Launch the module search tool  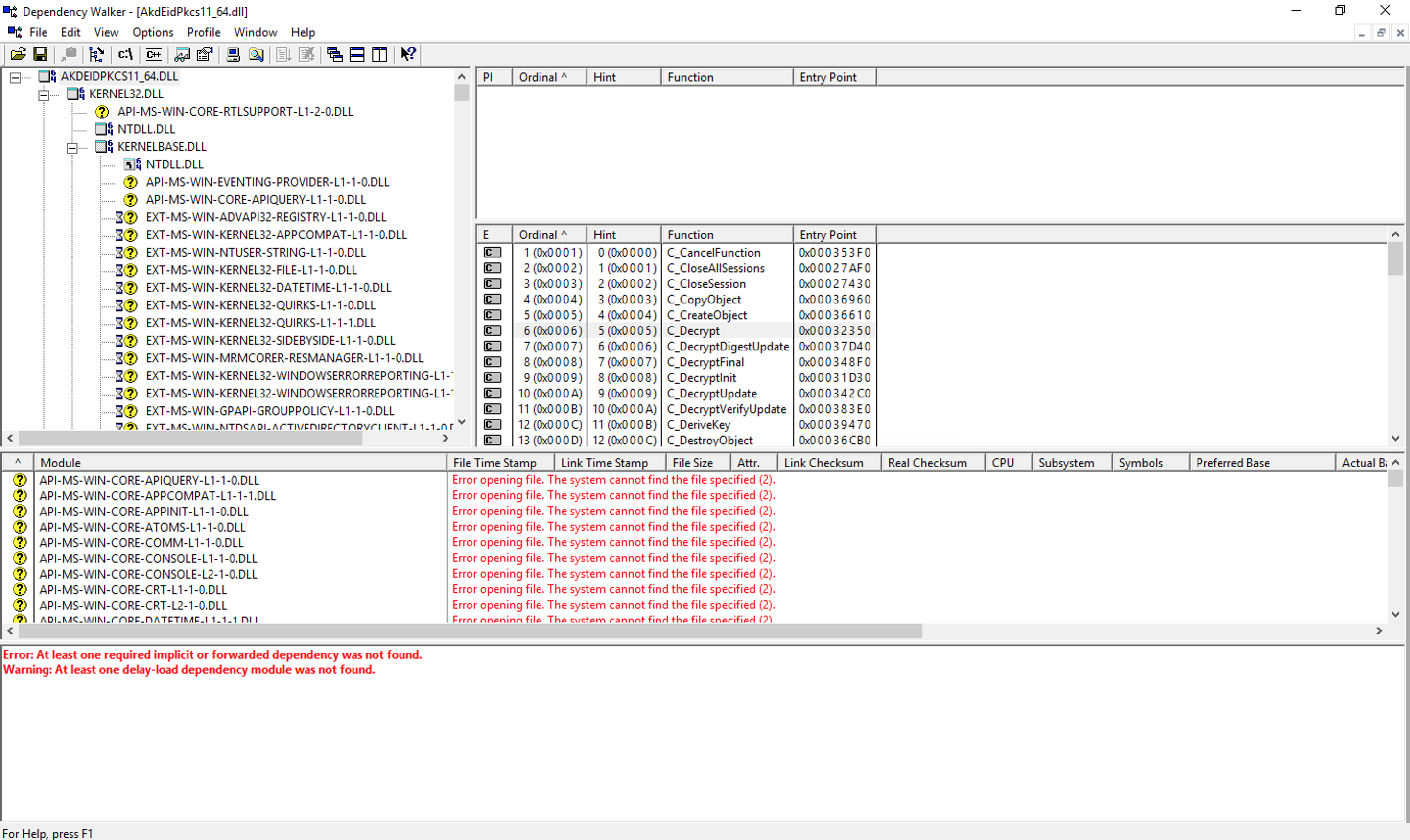[256, 54]
